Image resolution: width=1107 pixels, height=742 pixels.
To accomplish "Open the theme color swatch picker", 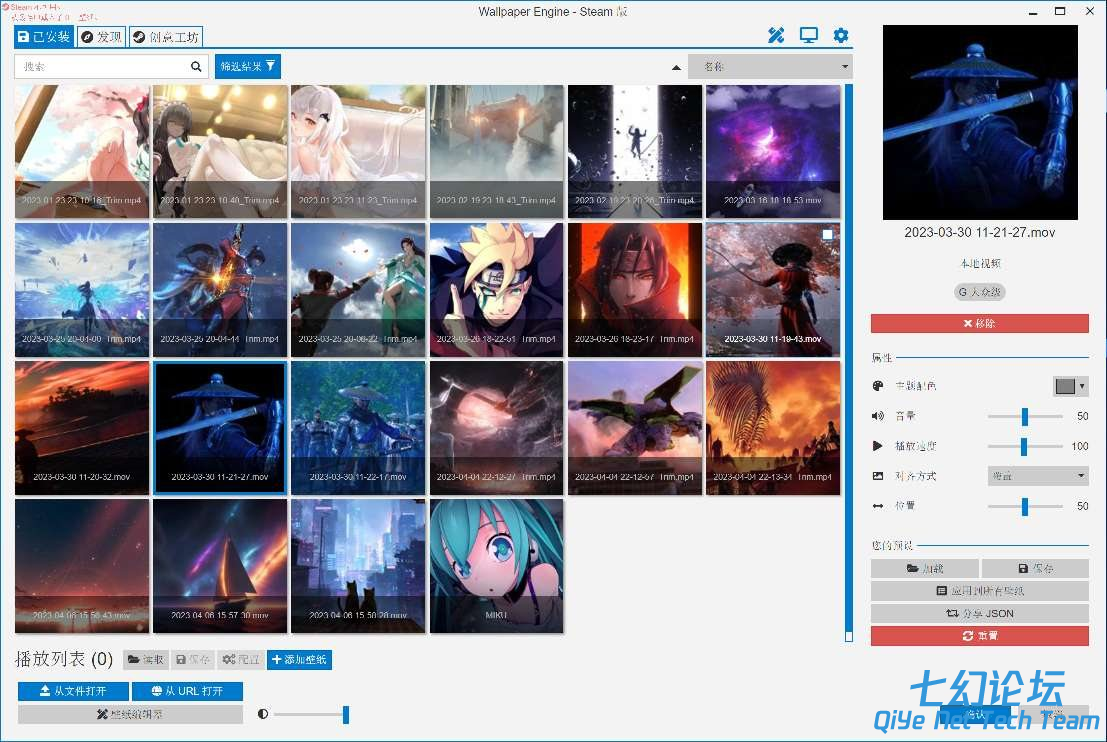I will coord(1070,385).
